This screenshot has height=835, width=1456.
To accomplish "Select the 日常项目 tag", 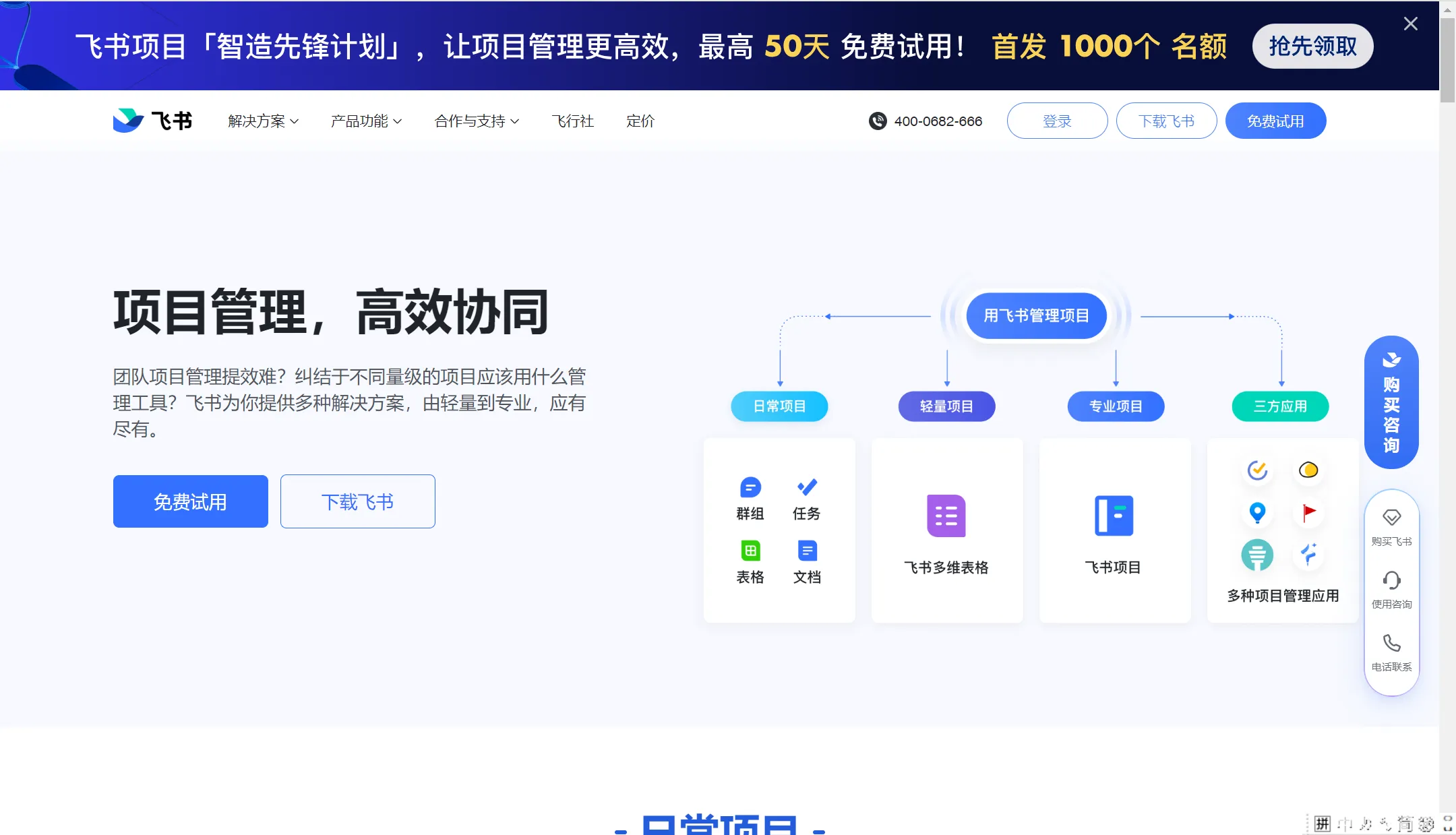I will [779, 406].
